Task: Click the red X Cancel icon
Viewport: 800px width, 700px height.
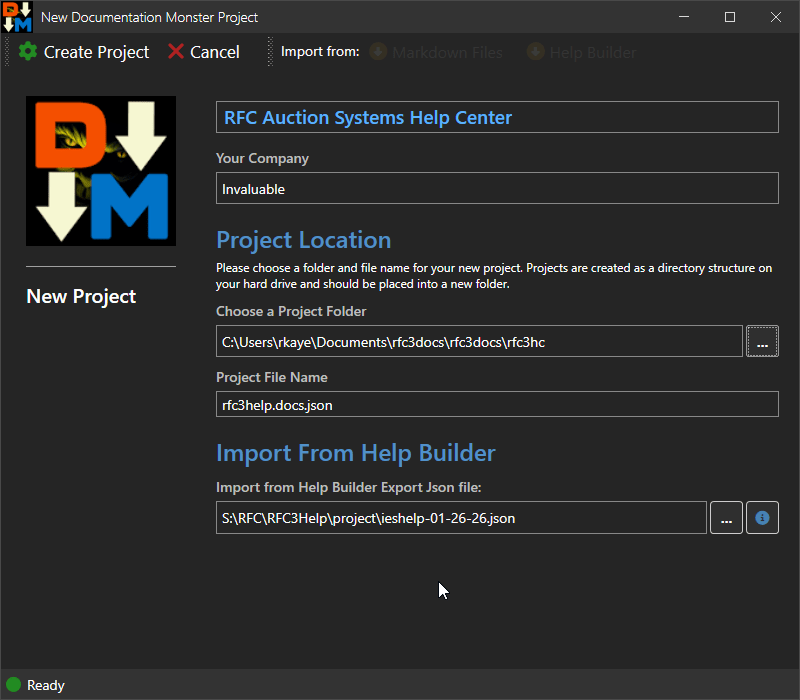Action: [x=176, y=52]
